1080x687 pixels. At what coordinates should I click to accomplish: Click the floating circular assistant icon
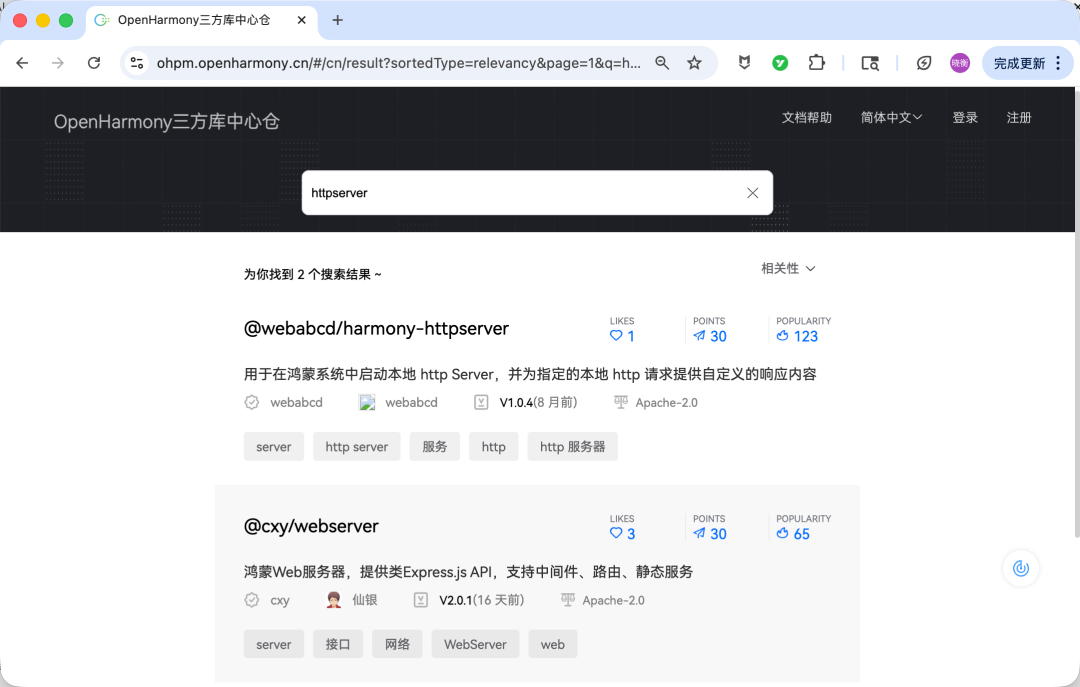pos(1021,568)
